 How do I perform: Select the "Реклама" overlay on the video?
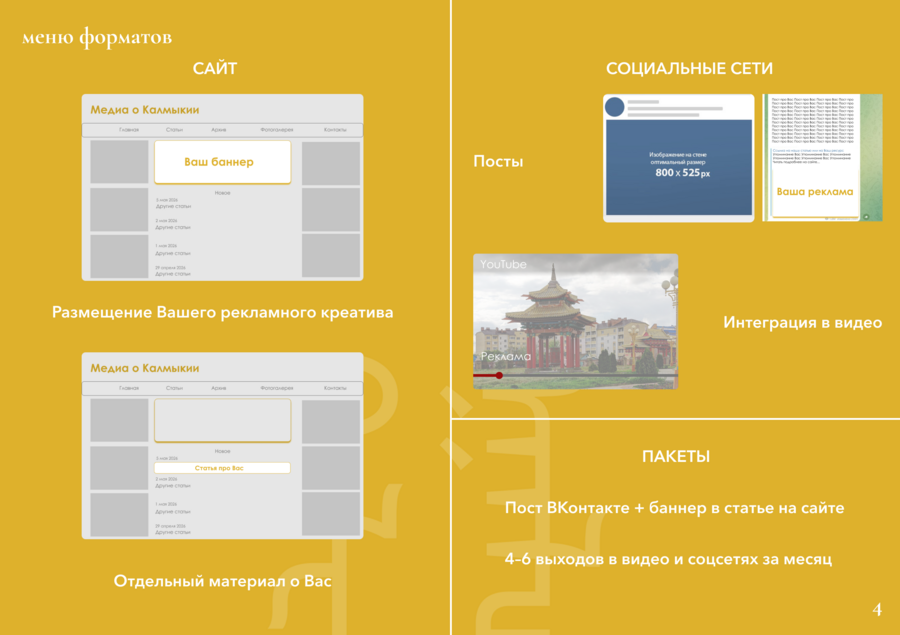(x=506, y=357)
